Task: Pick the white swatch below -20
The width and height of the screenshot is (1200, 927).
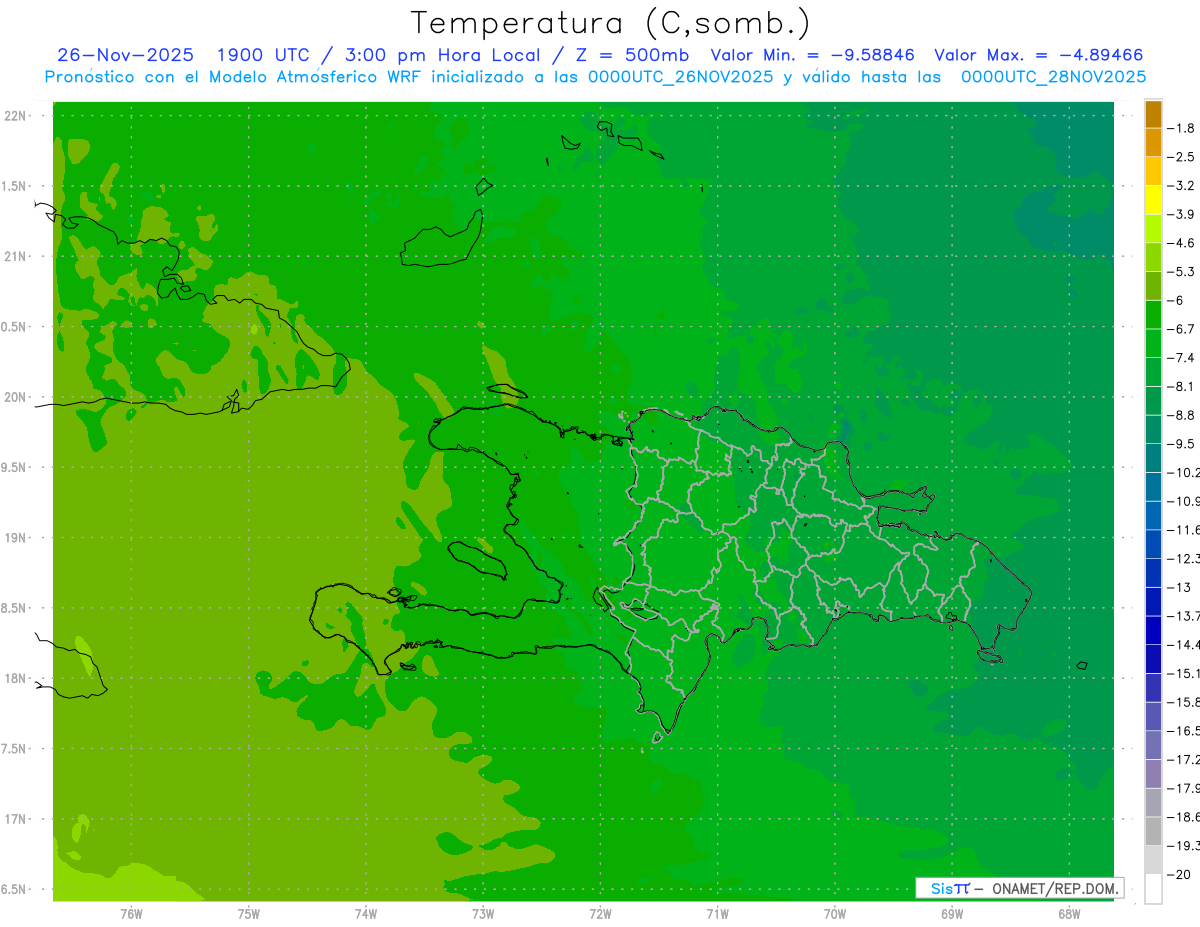Action: click(x=1153, y=889)
